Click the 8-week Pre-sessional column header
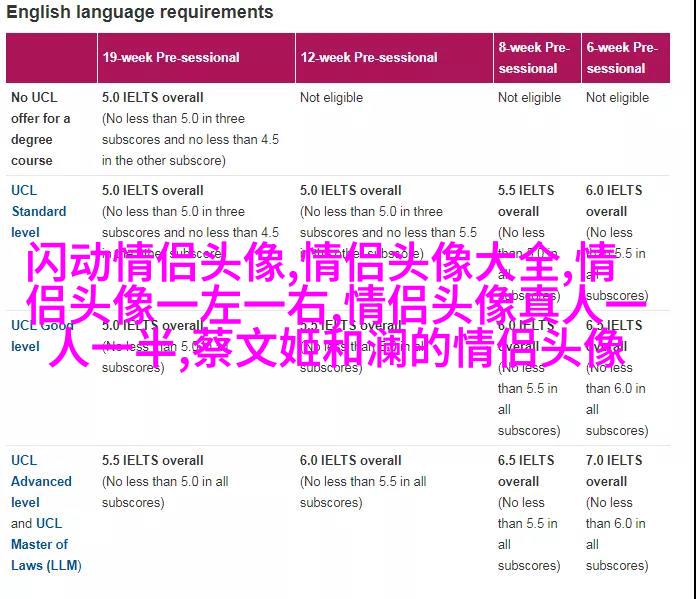Viewport: 696px width, 599px height. (x=537, y=58)
